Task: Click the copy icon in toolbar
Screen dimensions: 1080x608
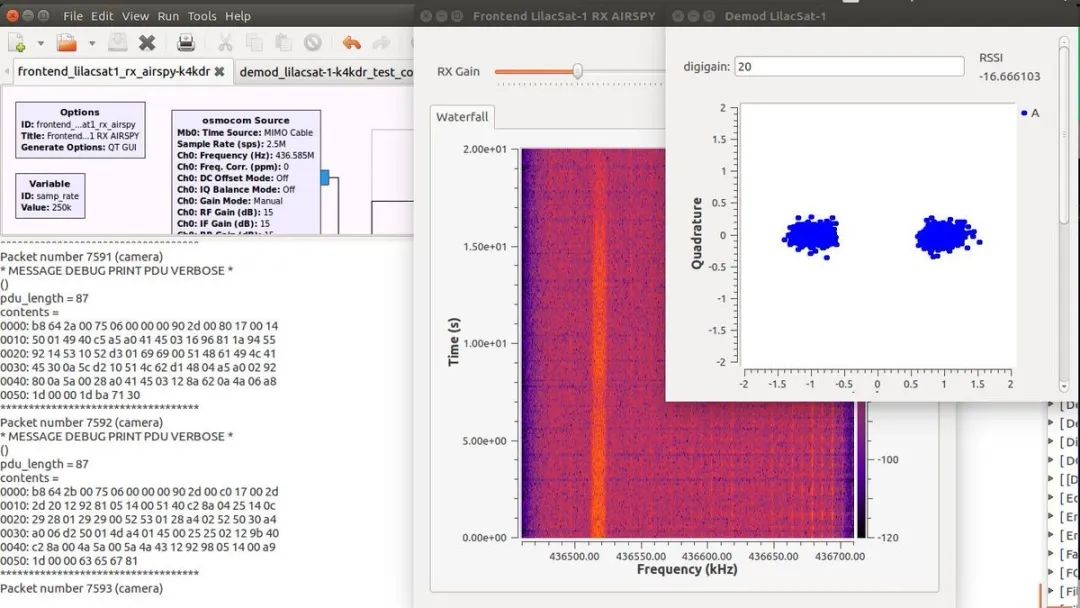Action: (254, 43)
